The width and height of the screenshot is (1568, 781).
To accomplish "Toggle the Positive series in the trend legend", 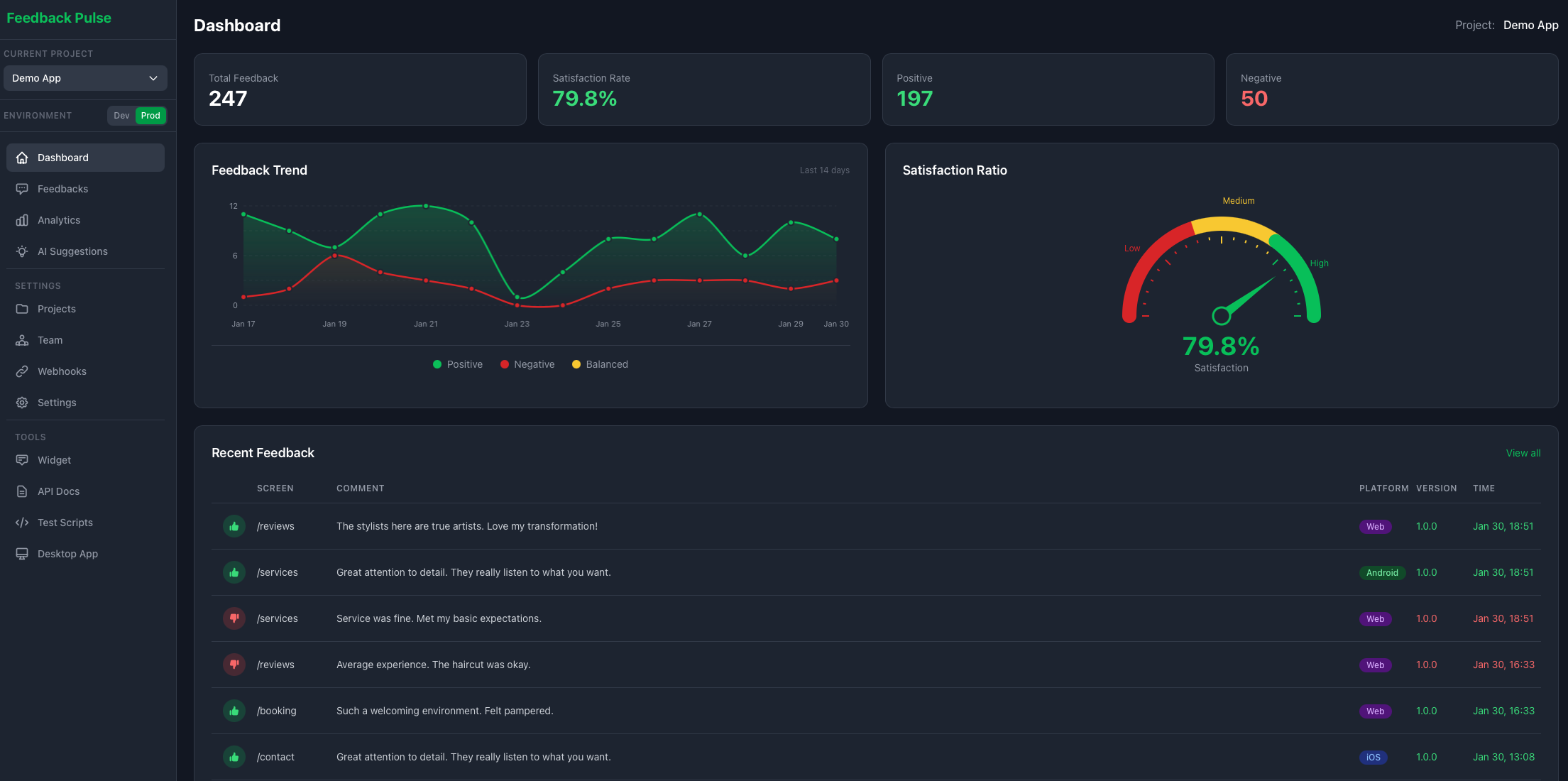I will pos(457,364).
